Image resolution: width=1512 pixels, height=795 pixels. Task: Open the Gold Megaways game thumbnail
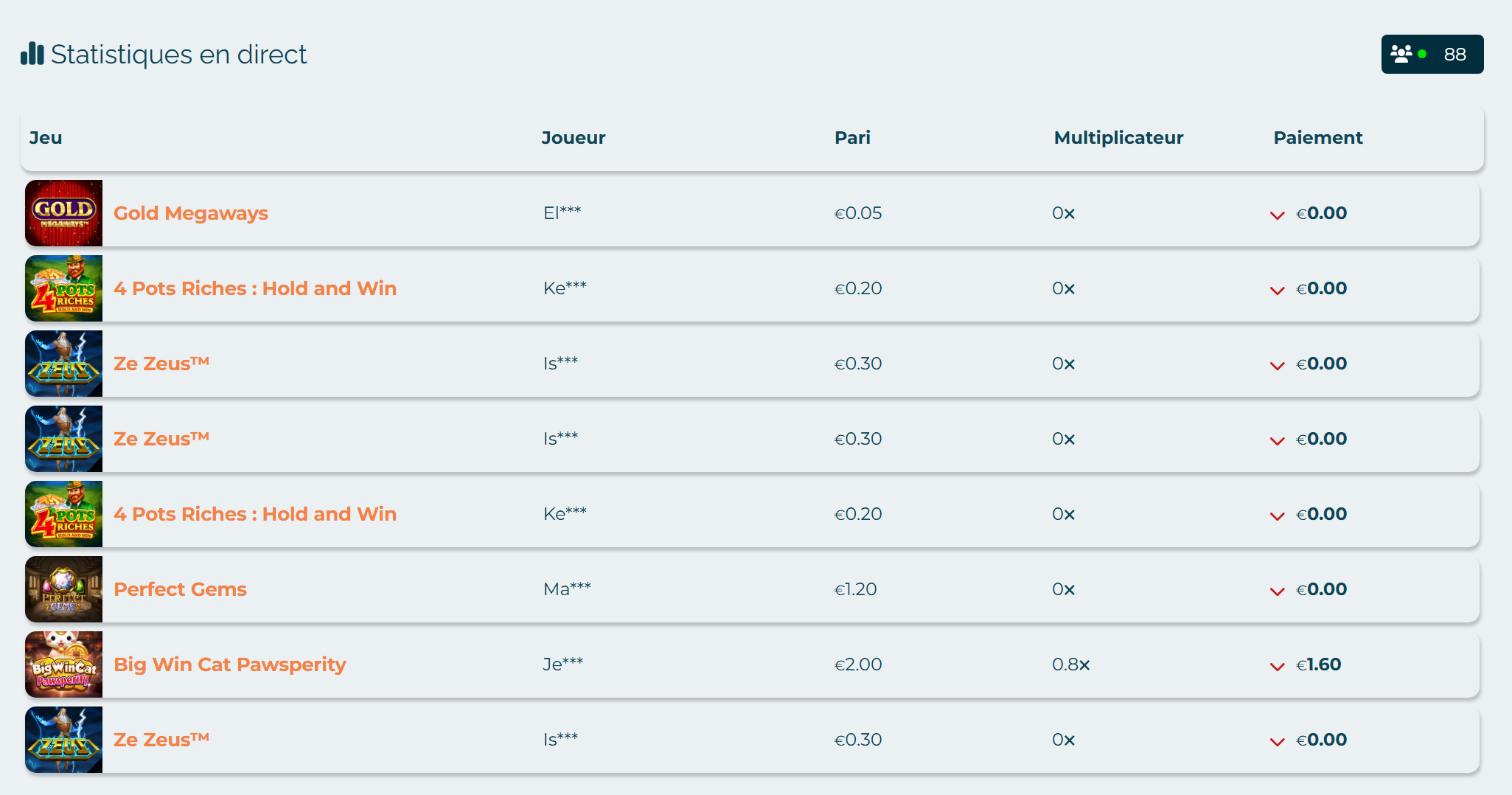tap(64, 213)
